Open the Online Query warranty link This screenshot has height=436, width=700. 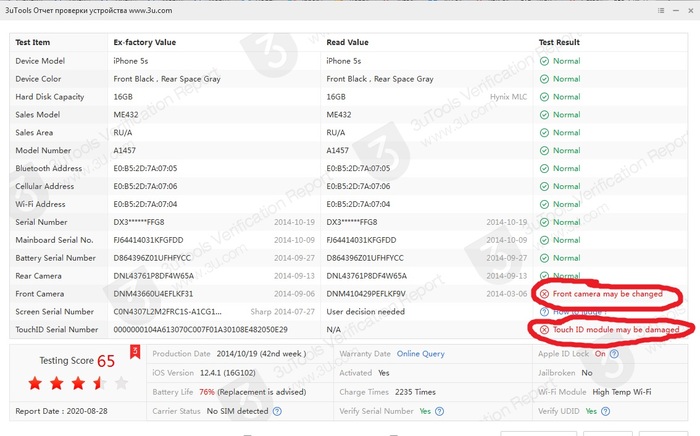[421, 354]
